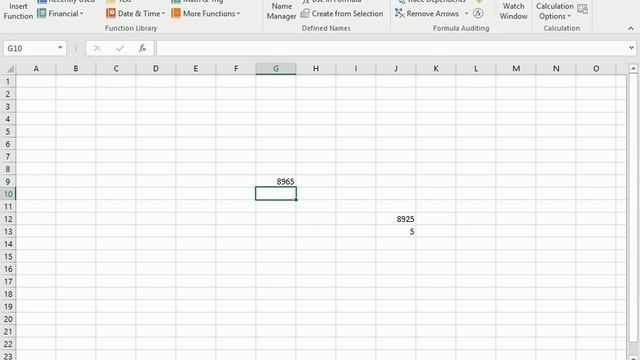Click the Create from Selection icon
The image size is (640, 360).
(305, 13)
